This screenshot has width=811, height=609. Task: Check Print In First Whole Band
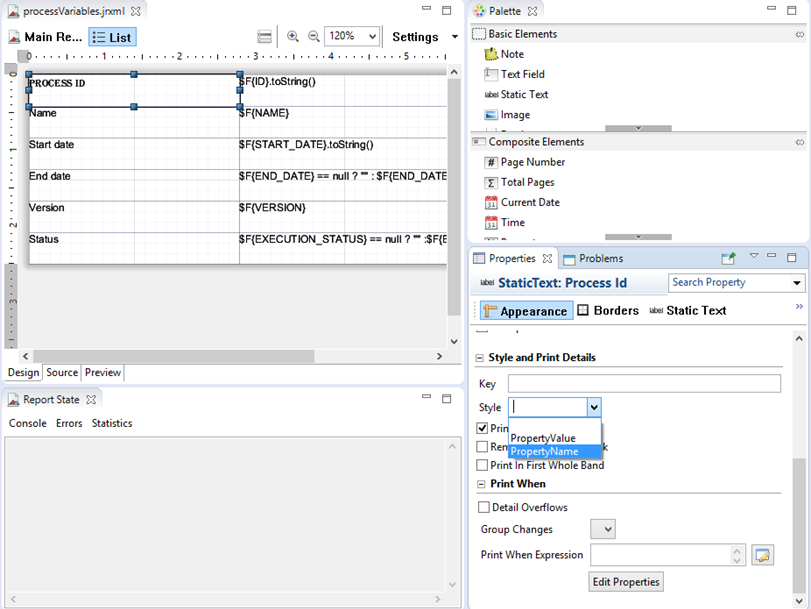click(x=485, y=465)
